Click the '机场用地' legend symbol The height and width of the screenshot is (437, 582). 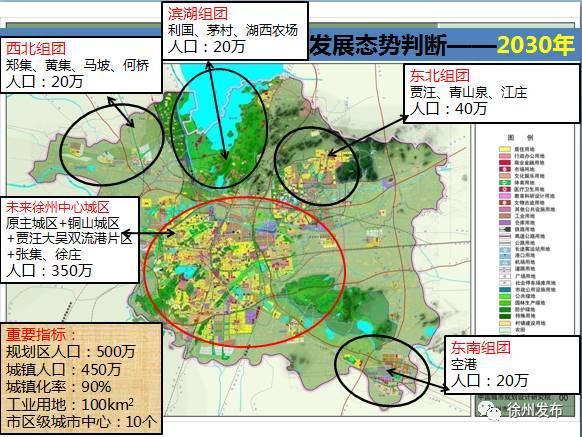point(505,262)
